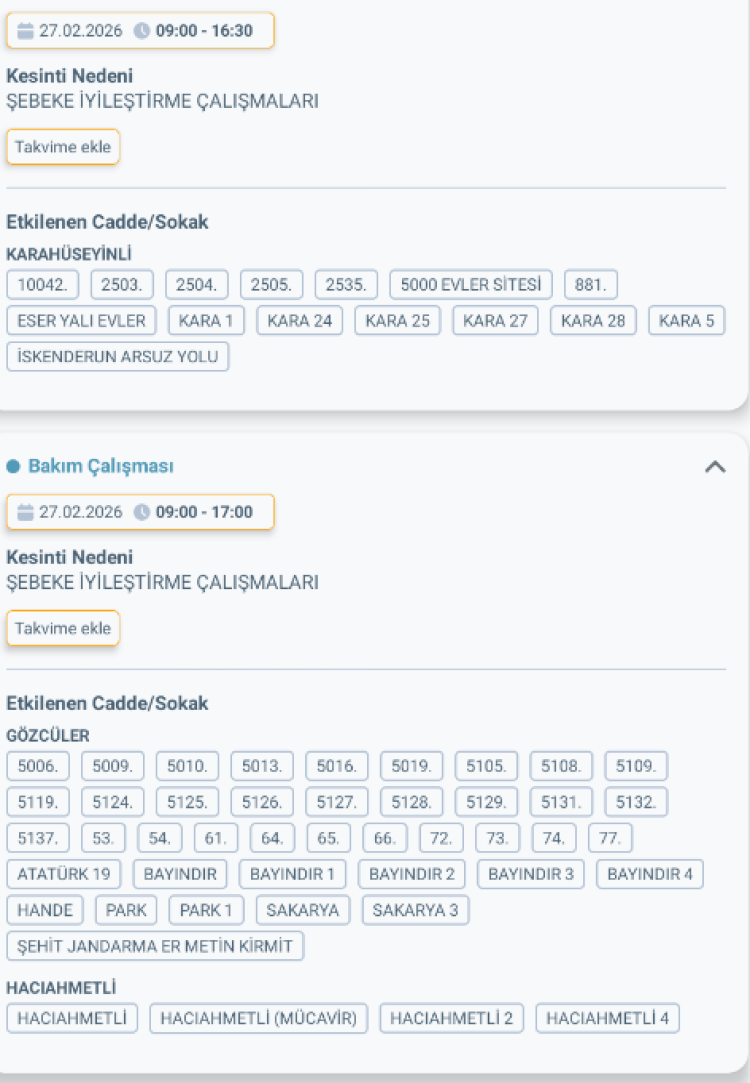Click the ATATÜRK 19 street tag
The image size is (750, 1083).
click(x=64, y=874)
